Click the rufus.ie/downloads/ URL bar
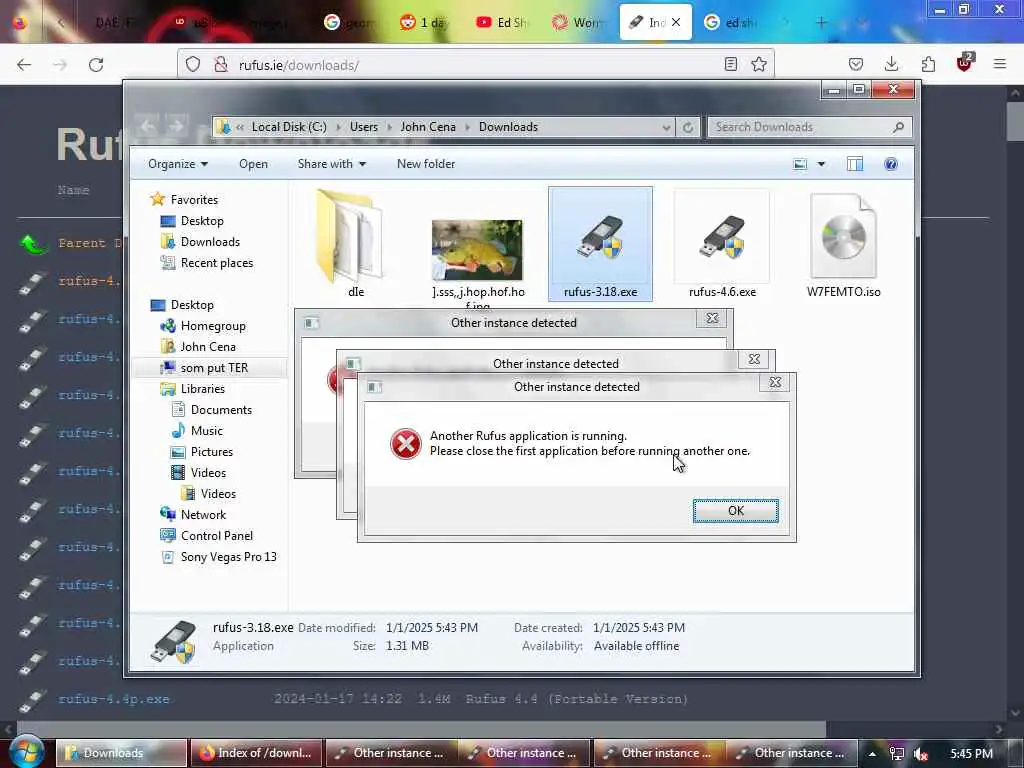Screen dimensions: 1024x768 click(x=477, y=65)
